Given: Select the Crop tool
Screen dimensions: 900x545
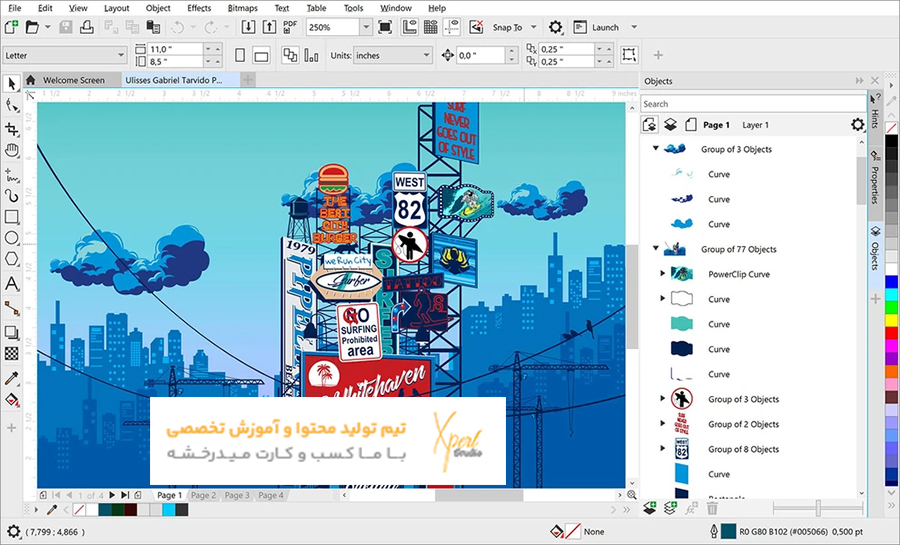Looking at the screenshot, I should pos(11,129).
